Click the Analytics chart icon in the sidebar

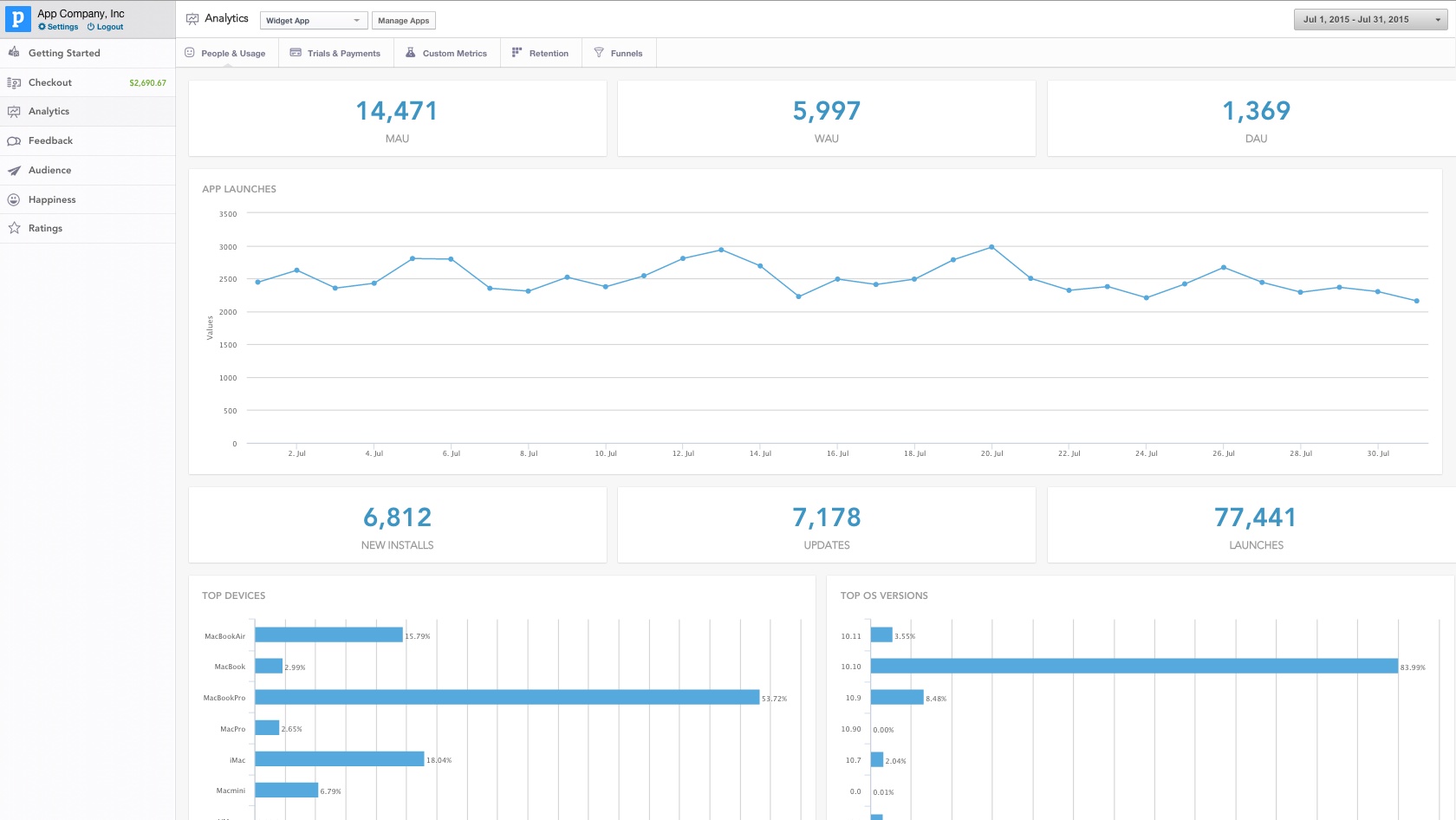tap(14, 112)
